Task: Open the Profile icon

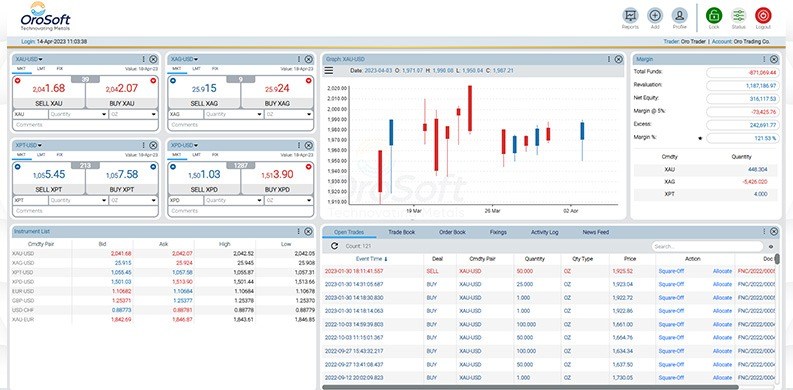Action: 679,16
